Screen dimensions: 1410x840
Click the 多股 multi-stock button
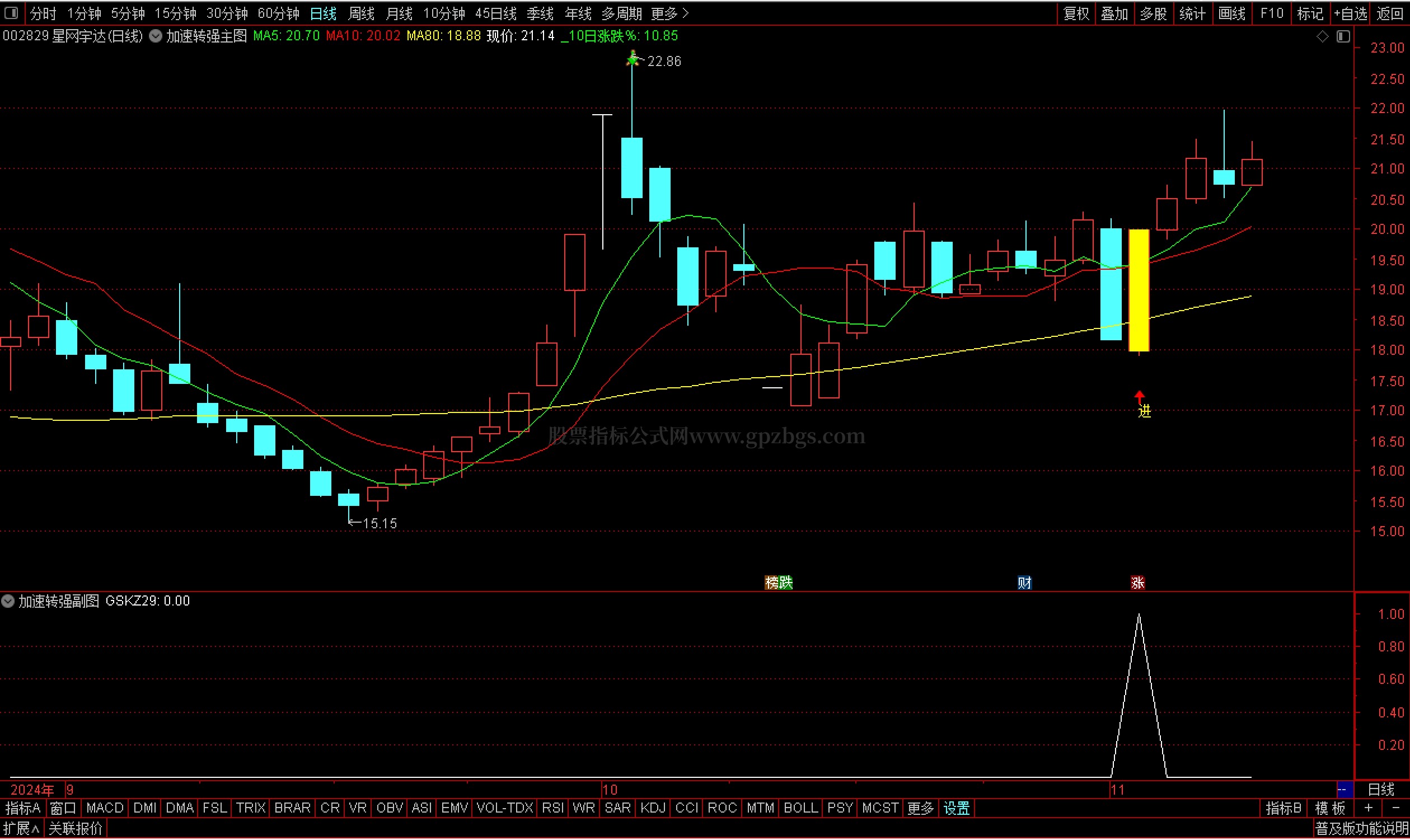pos(1153,13)
